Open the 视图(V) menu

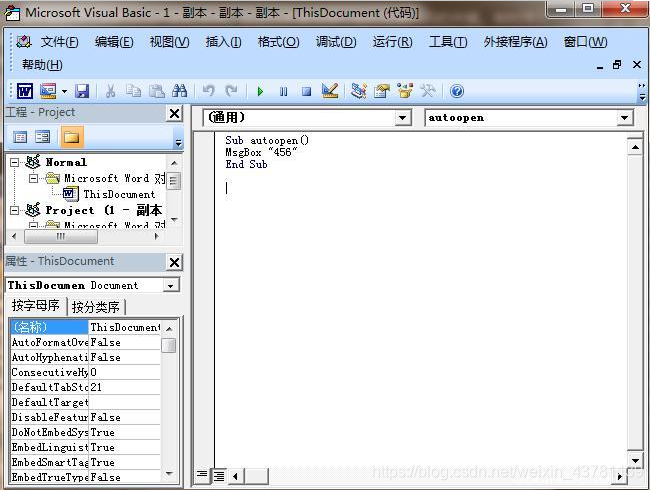[169, 42]
